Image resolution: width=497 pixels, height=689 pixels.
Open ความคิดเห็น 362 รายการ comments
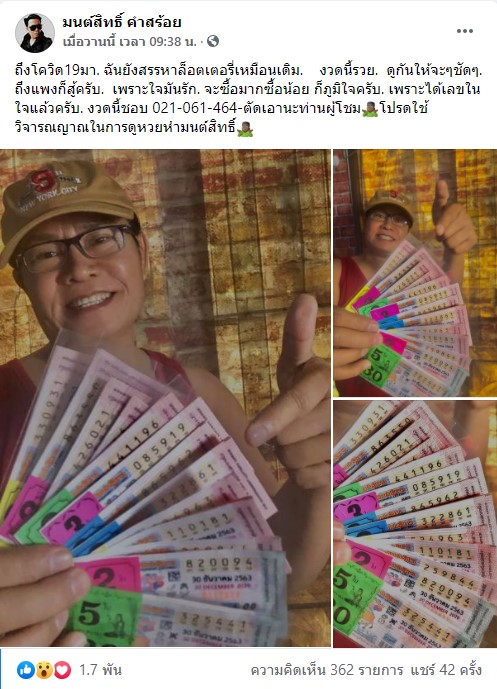[x=326, y=670]
